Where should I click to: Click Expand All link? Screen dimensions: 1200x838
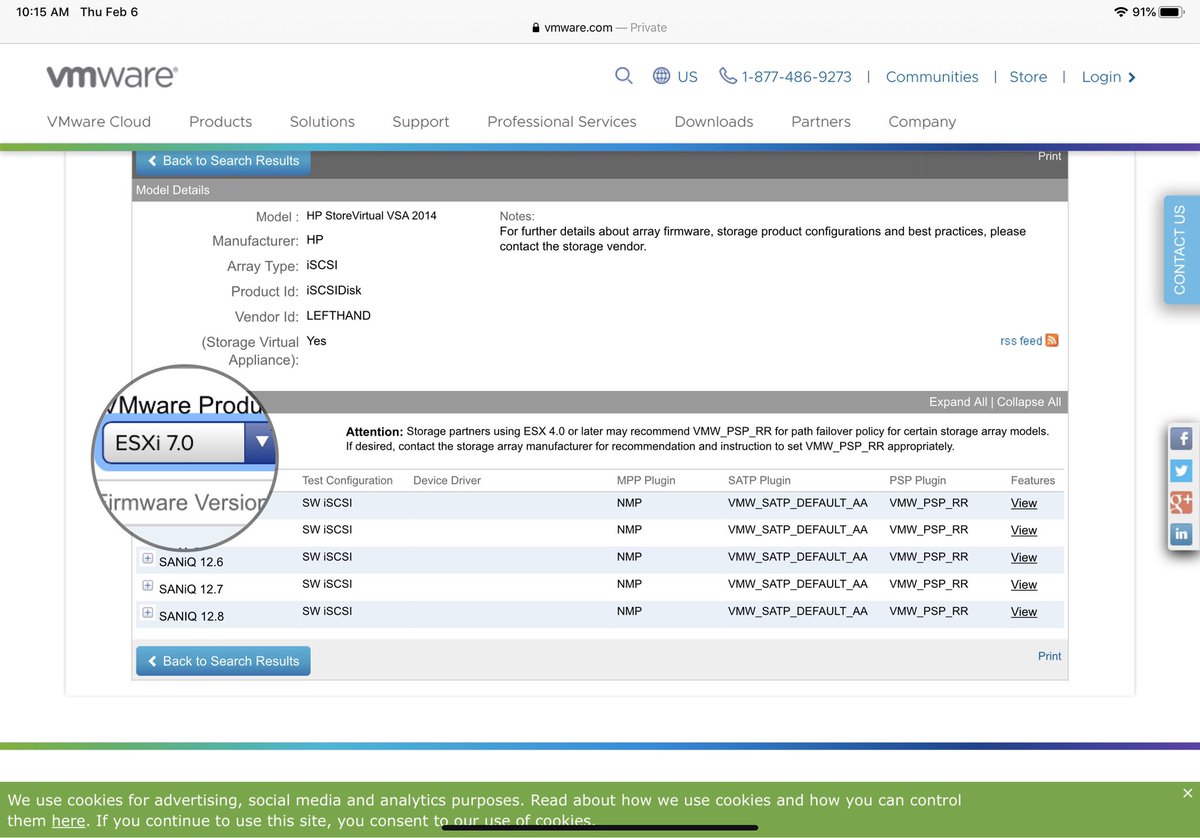(958, 402)
